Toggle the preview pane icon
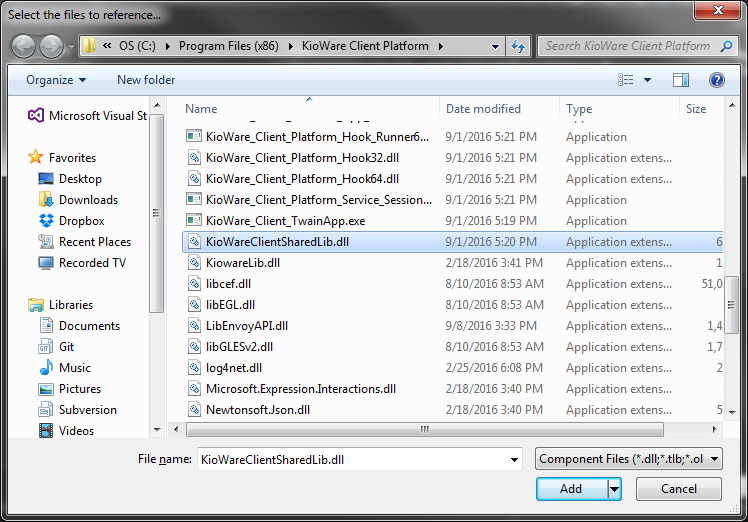The height and width of the screenshot is (522, 748). 680,80
